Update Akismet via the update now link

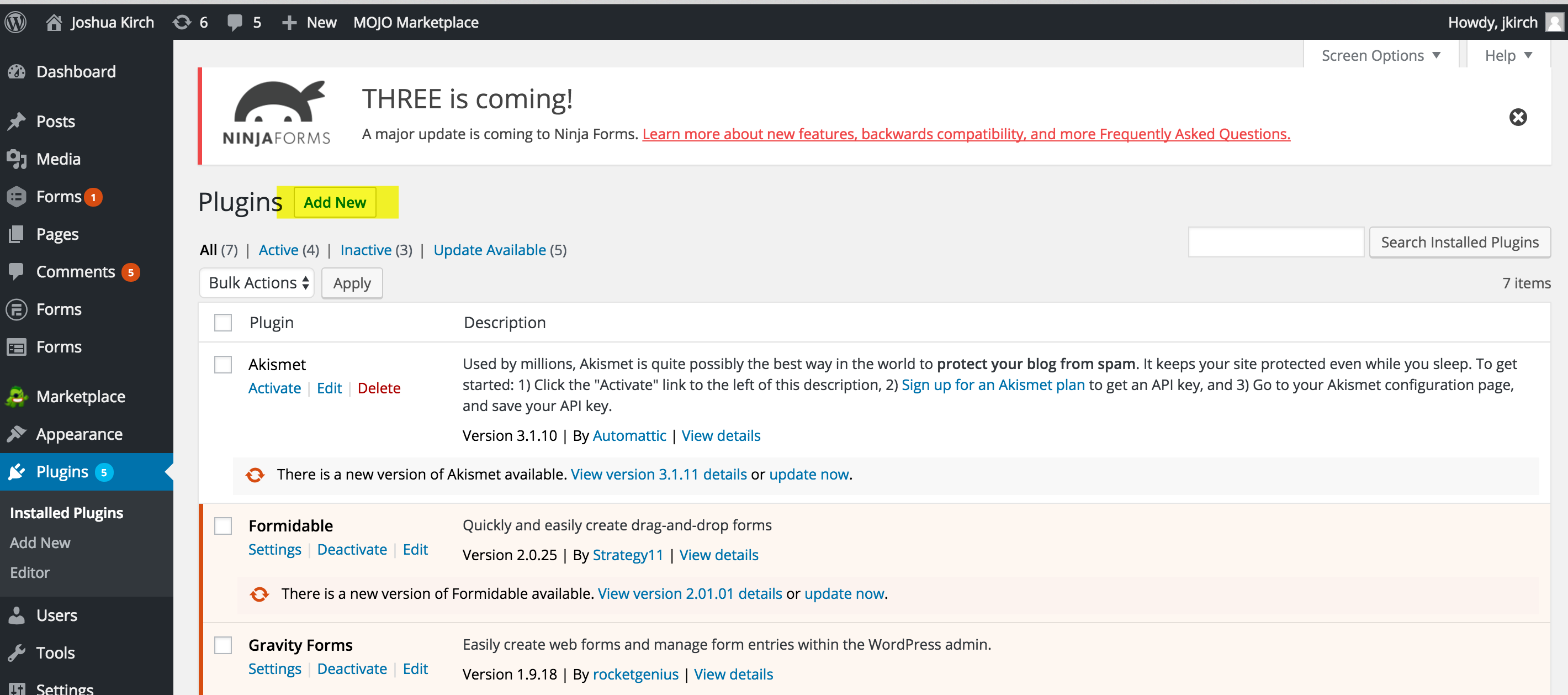tap(808, 474)
